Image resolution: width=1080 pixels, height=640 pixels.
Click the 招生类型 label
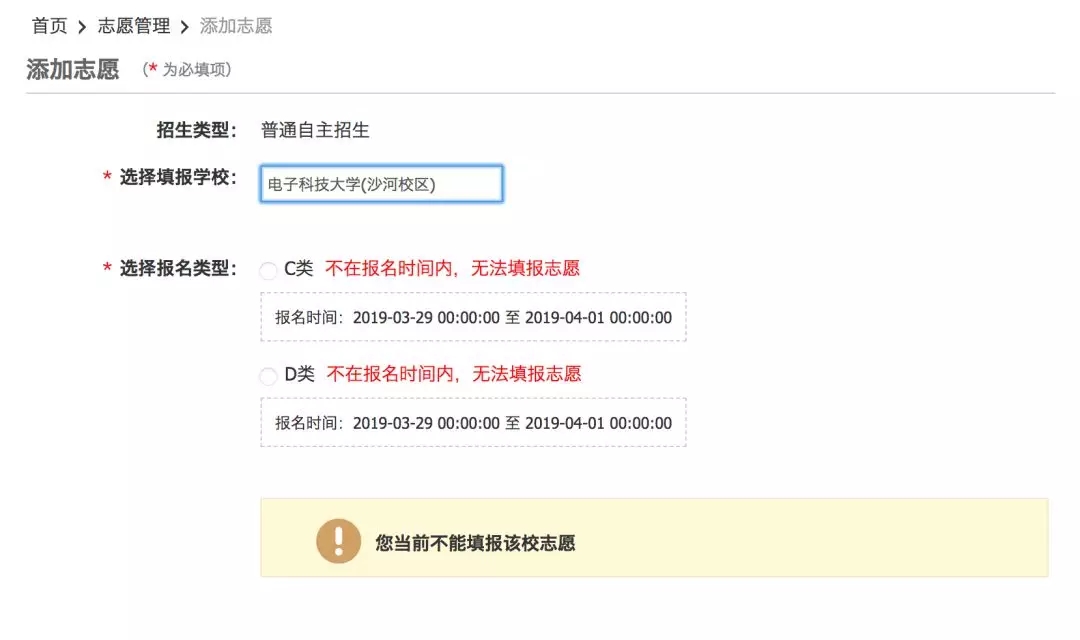click(196, 129)
